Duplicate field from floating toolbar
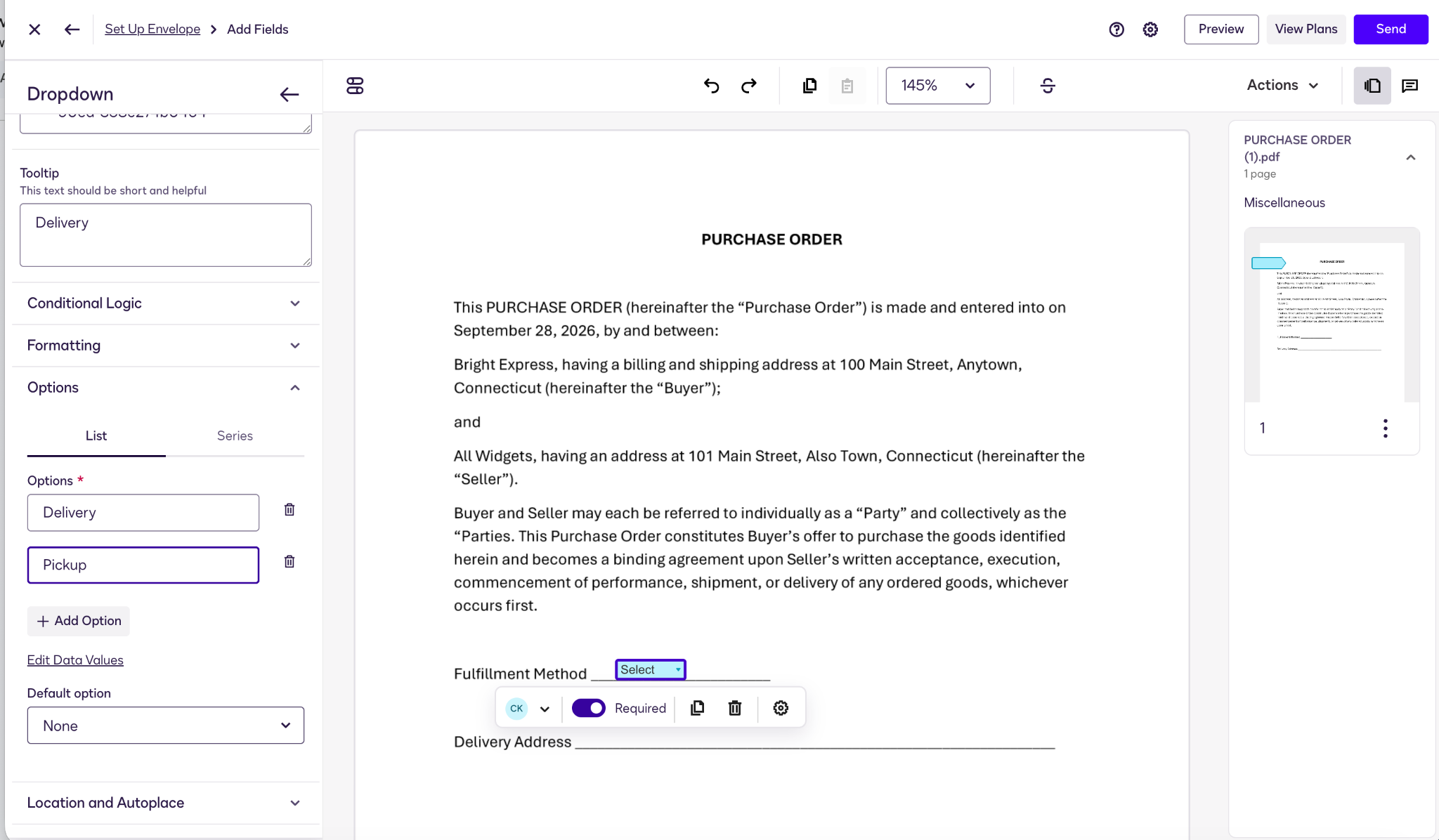 click(697, 708)
